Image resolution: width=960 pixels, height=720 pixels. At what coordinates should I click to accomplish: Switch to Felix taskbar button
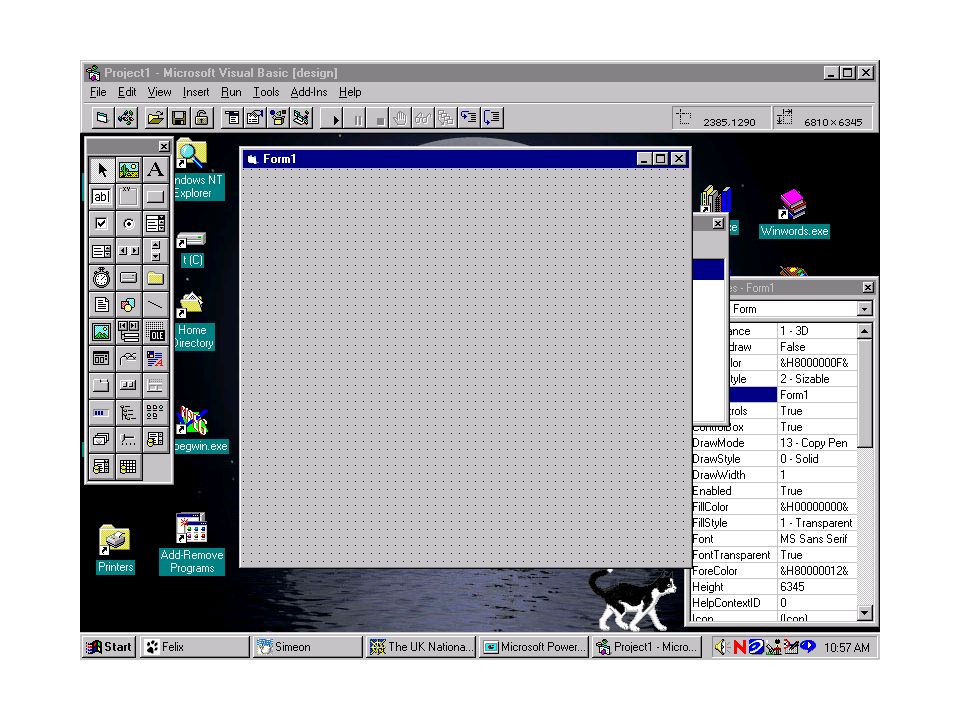point(195,647)
